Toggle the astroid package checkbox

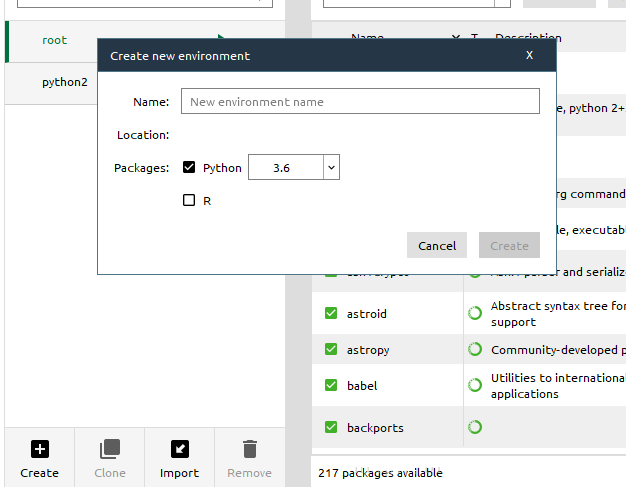coord(331,313)
